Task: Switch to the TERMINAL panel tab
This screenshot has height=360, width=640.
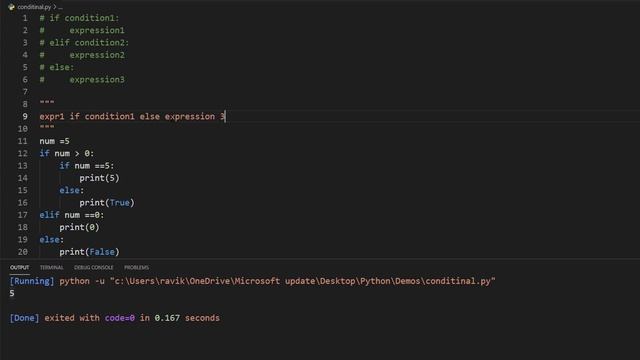Action: click(51, 267)
